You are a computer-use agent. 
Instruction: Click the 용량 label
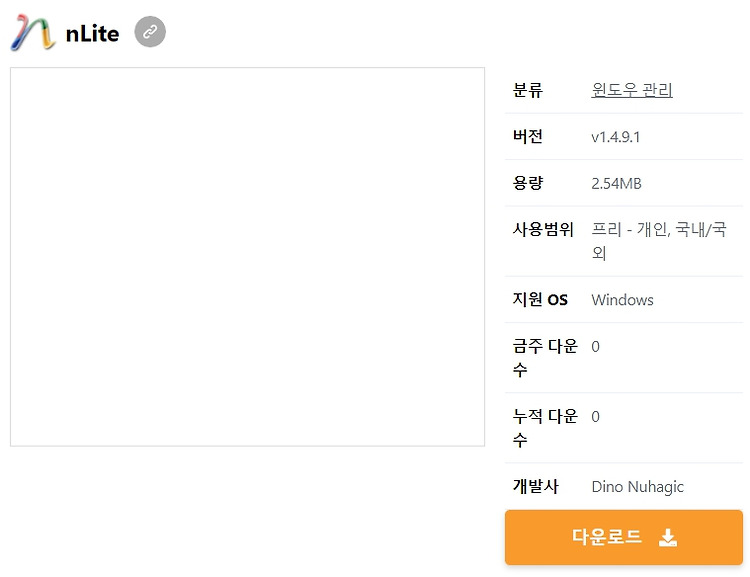point(528,183)
